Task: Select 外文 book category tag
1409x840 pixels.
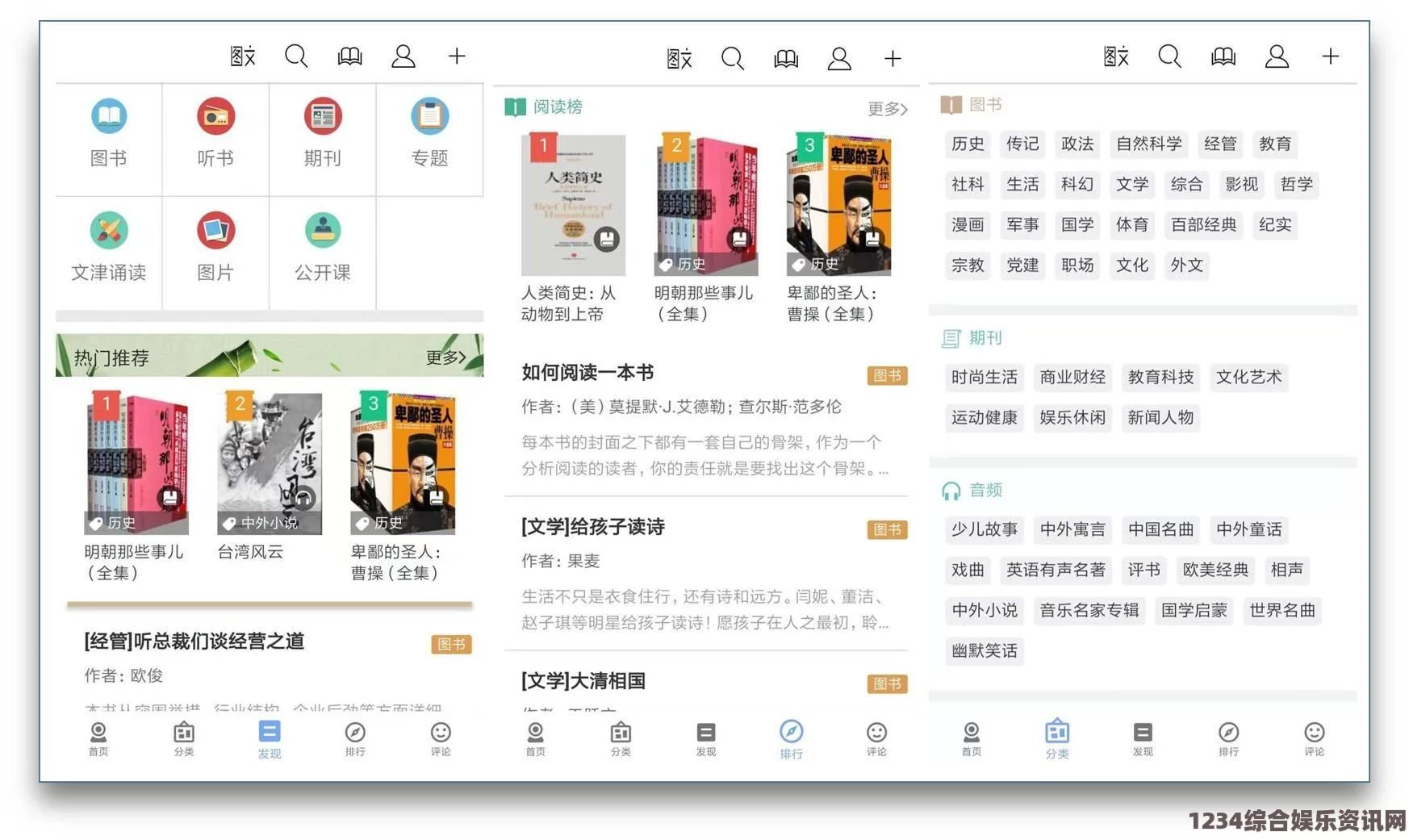Action: coord(1187,265)
